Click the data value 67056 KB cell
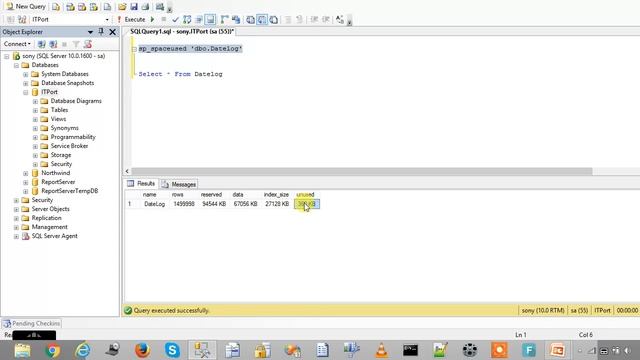Viewport: 640px width, 360px height. click(245, 204)
